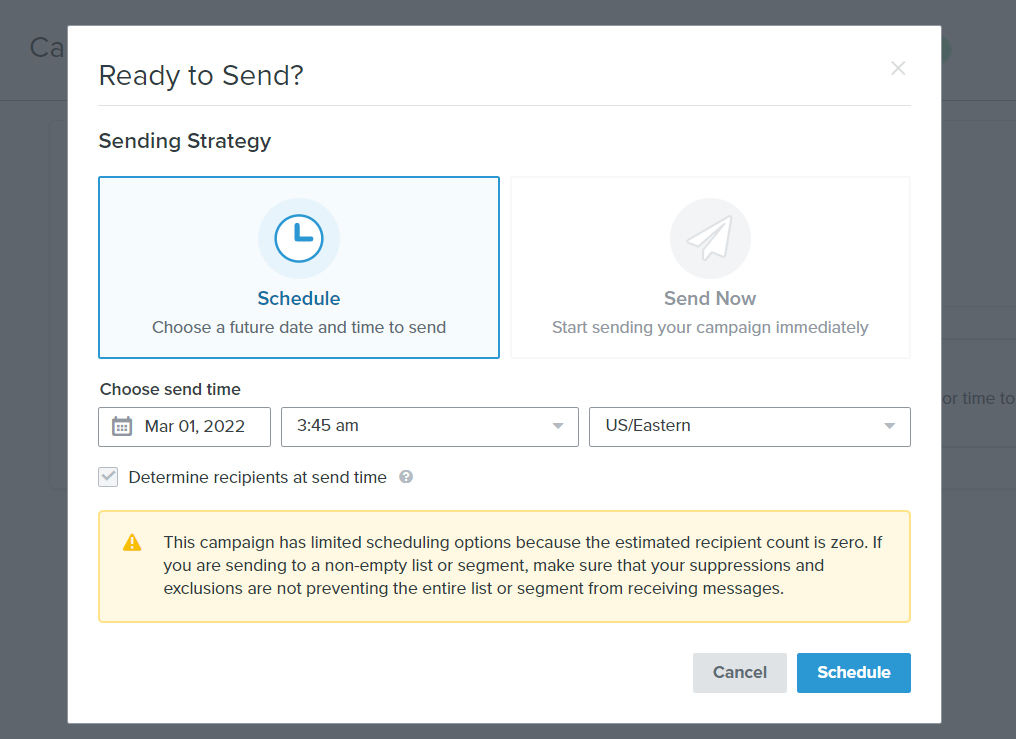Click the help question mark icon
This screenshot has height=739, width=1016.
[x=406, y=477]
